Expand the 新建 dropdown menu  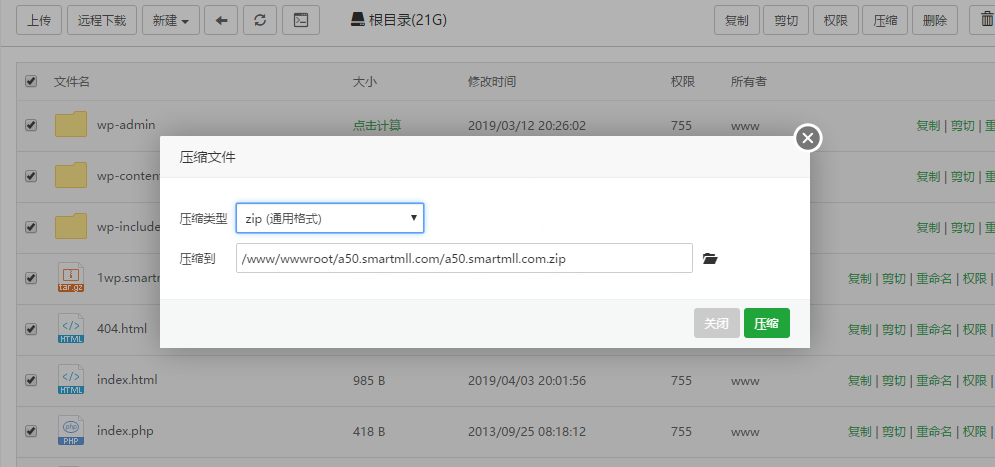coord(171,20)
